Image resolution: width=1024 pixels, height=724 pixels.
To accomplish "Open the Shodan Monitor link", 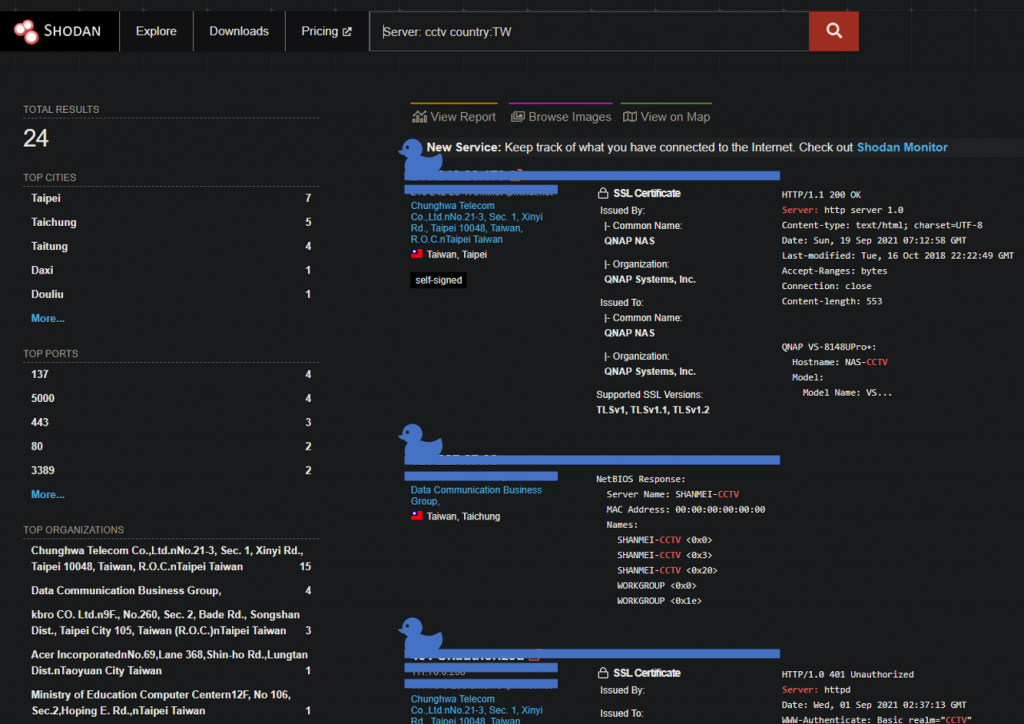I will 902,148.
